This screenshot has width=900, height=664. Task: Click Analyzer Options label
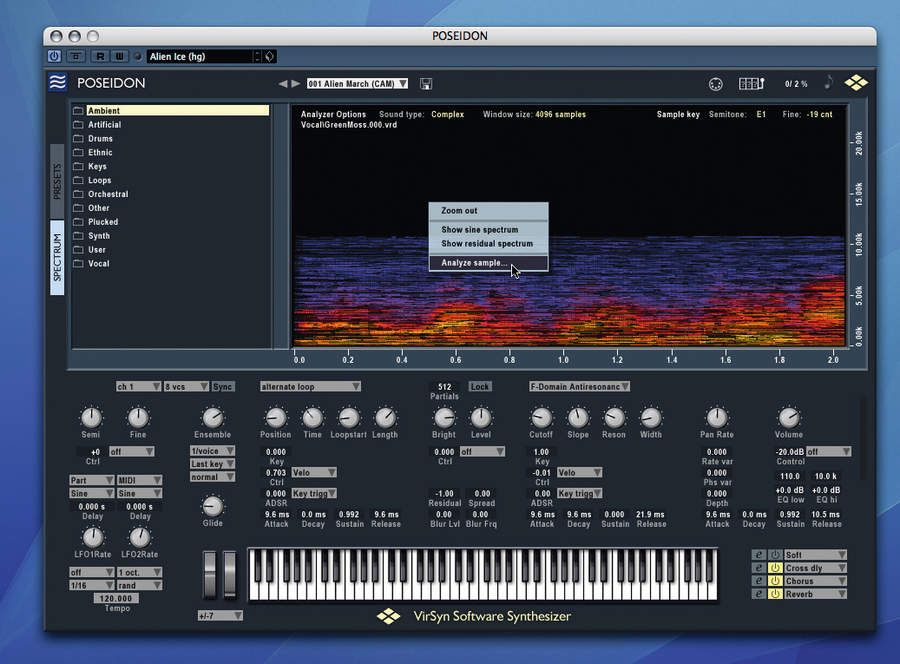[333, 114]
